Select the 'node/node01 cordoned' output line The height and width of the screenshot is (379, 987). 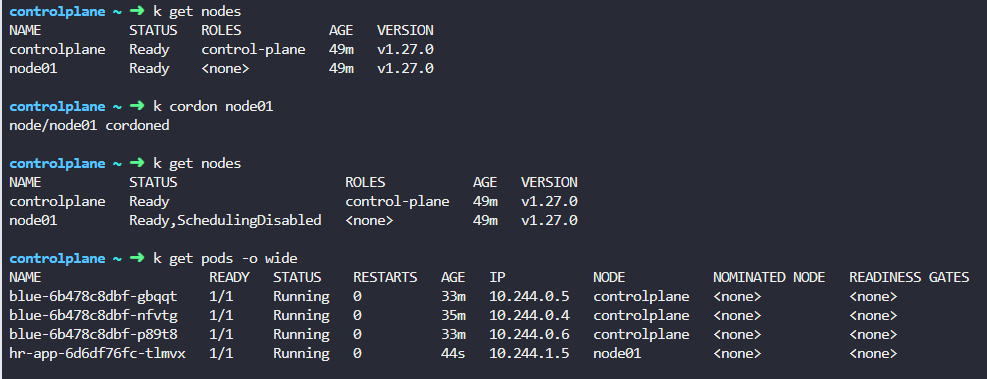89,125
